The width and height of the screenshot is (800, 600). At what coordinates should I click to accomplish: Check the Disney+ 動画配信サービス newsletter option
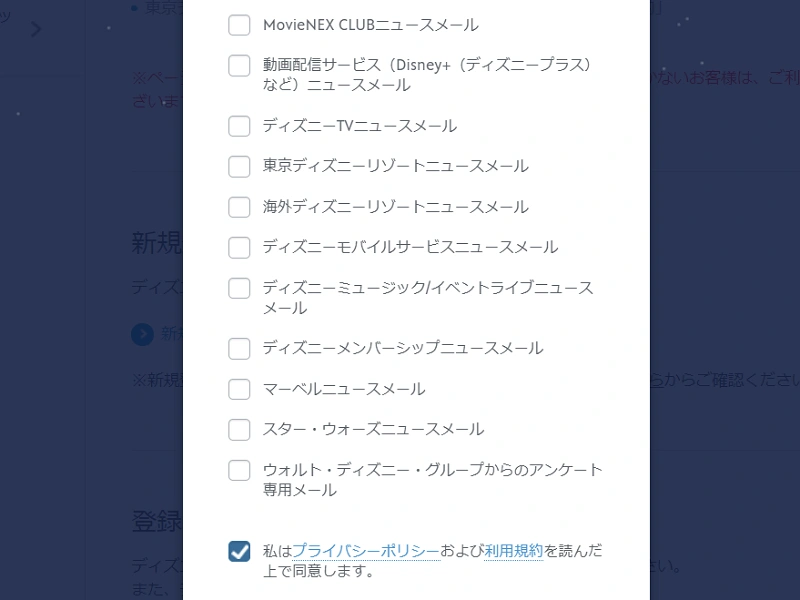(x=239, y=65)
